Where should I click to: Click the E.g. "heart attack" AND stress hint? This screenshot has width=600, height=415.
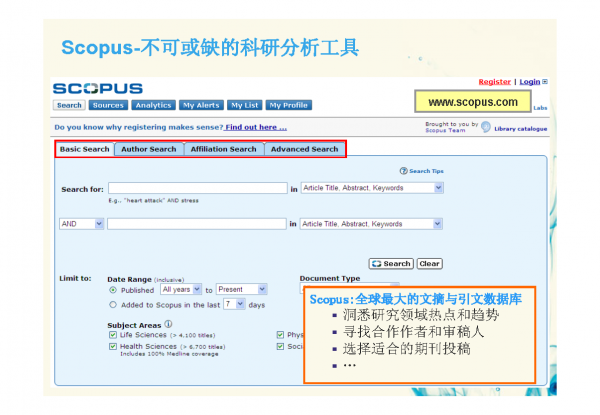153,200
